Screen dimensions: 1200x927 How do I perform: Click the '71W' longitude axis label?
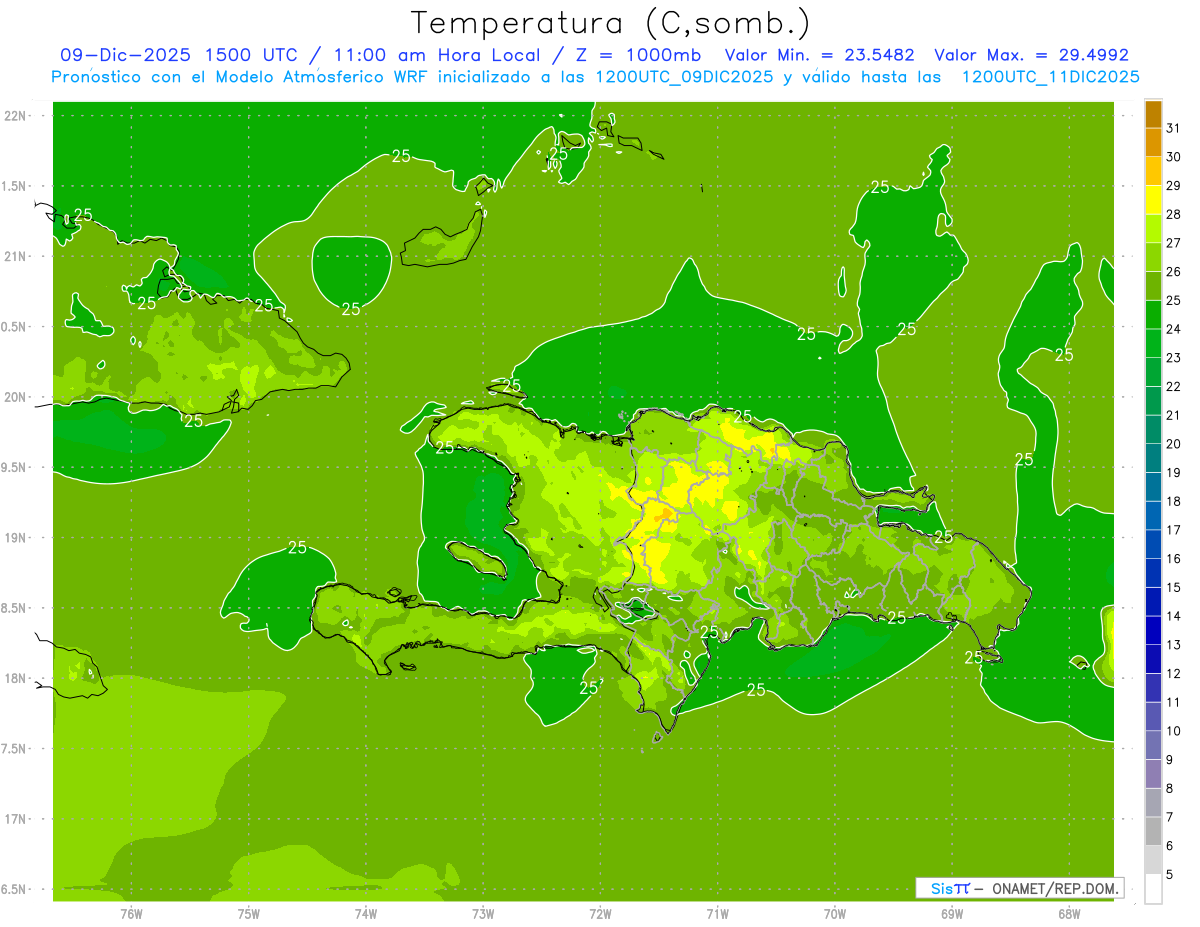tap(717, 914)
